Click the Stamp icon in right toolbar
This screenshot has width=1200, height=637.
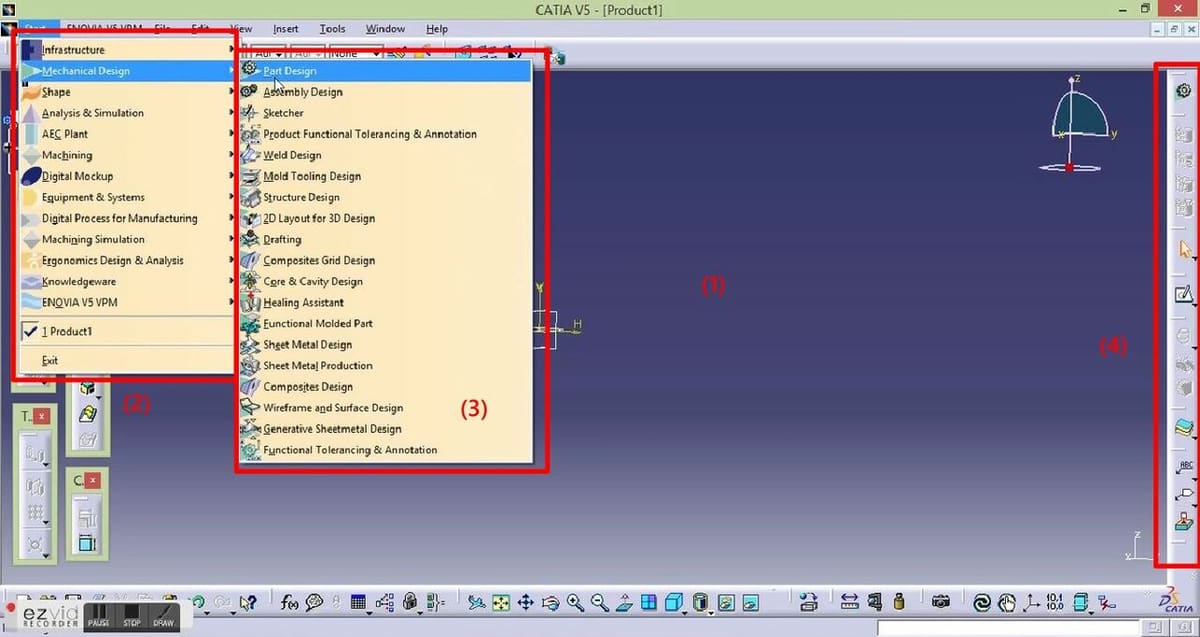1185,519
